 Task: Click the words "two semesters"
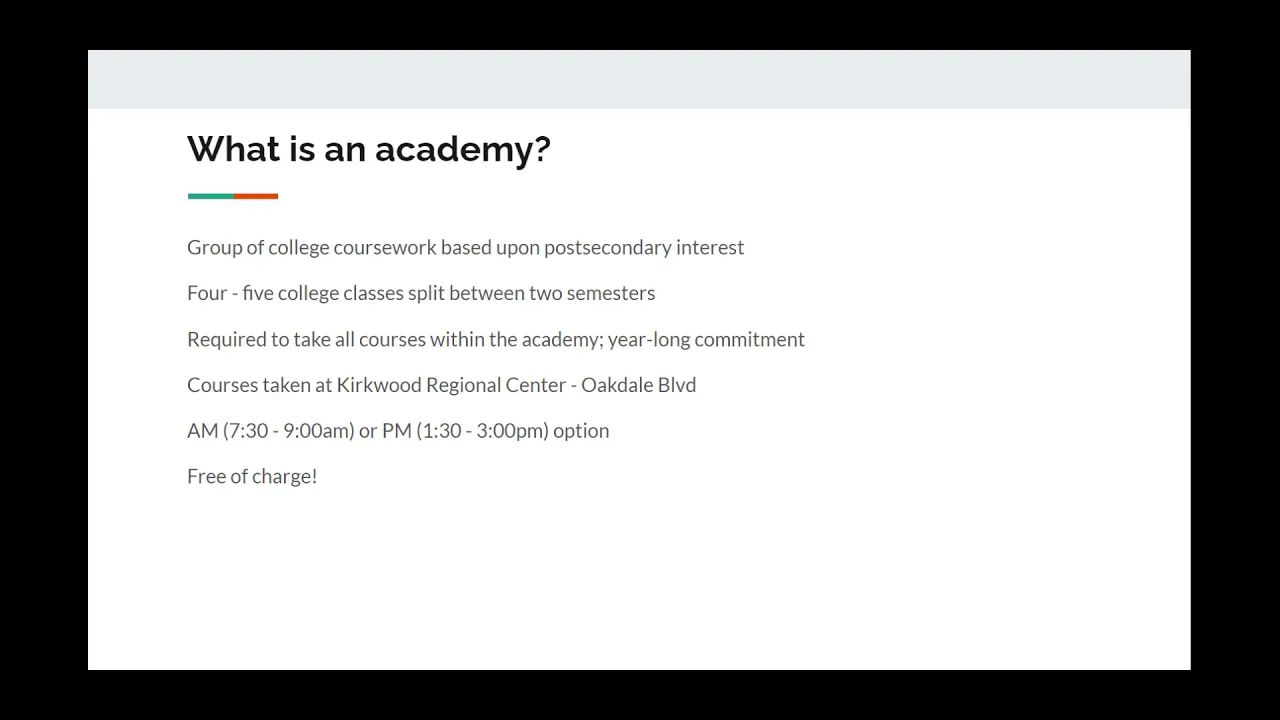point(592,293)
